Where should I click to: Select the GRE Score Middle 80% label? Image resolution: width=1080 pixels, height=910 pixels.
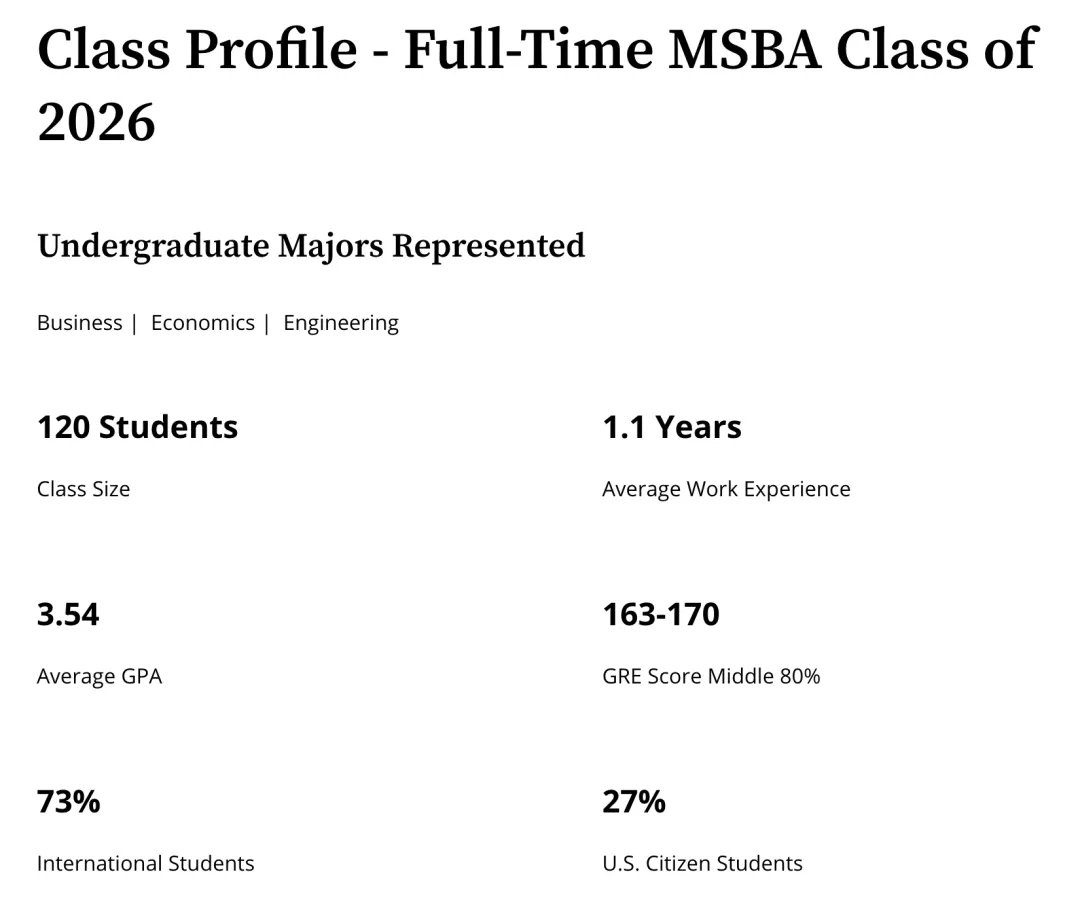click(711, 676)
